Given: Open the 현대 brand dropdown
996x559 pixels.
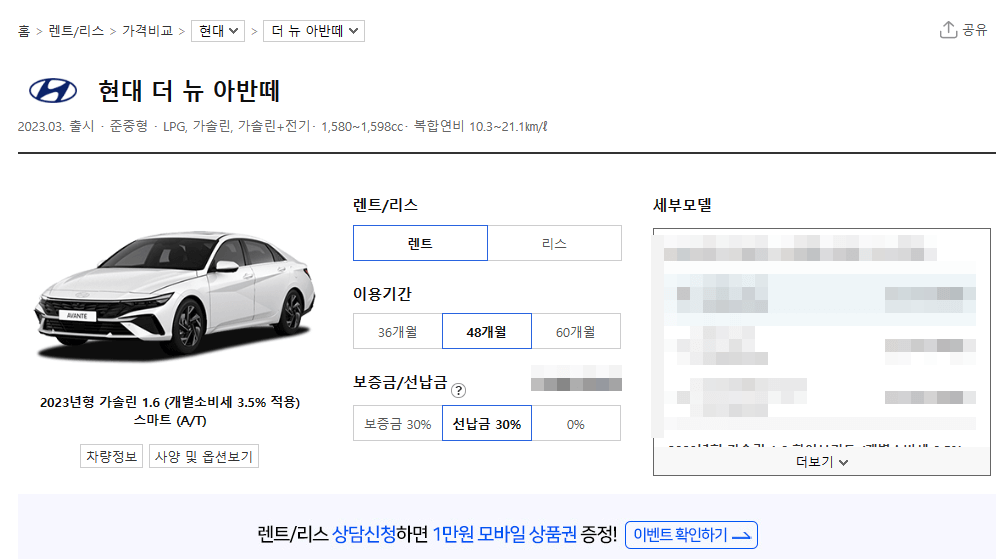Looking at the screenshot, I should pyautogui.click(x=218, y=30).
